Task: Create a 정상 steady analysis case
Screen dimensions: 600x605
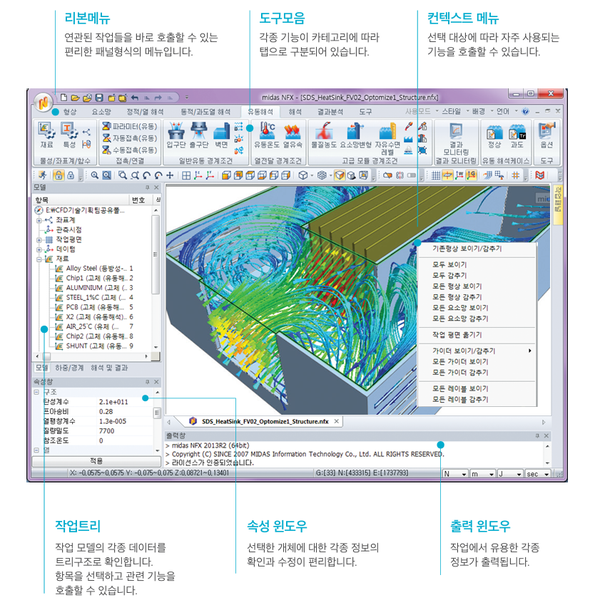Action: click(x=494, y=136)
